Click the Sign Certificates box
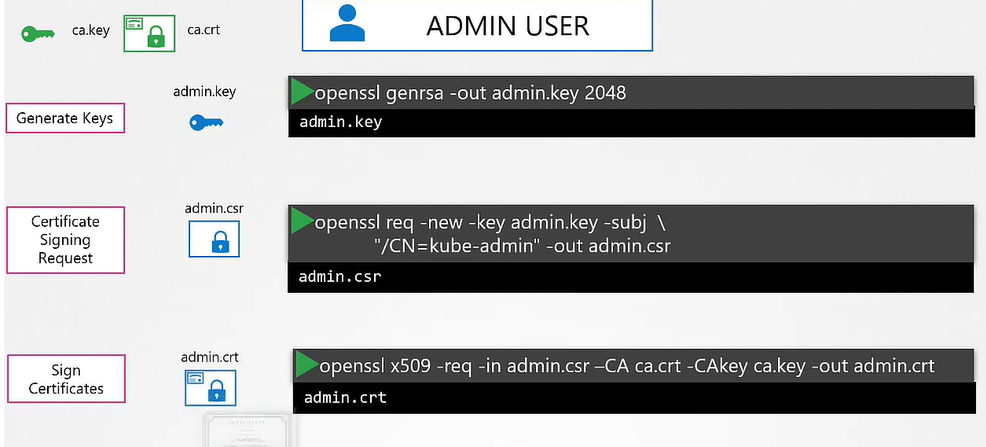The image size is (986, 447). coord(65,379)
